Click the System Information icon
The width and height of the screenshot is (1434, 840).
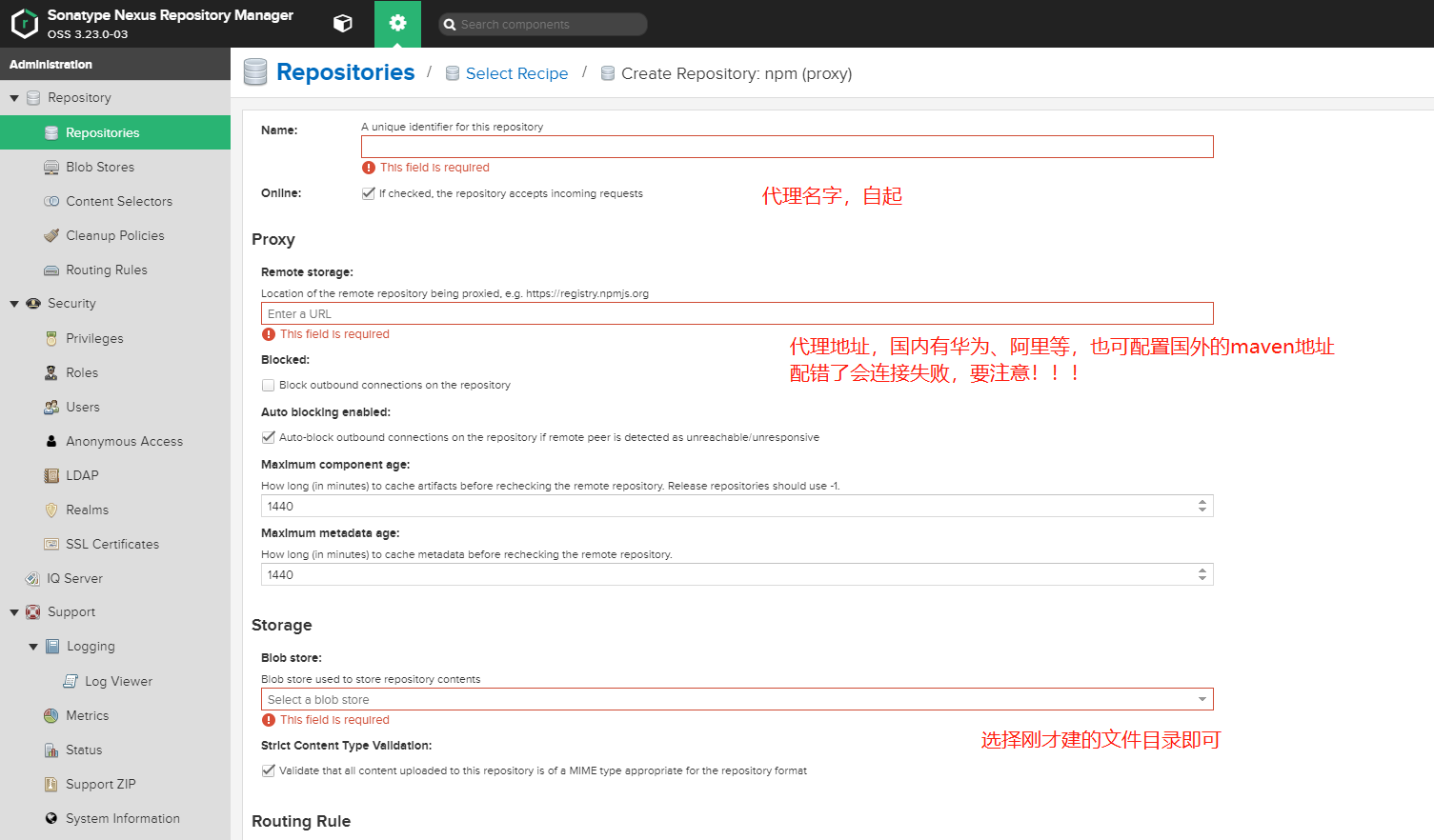[x=51, y=818]
